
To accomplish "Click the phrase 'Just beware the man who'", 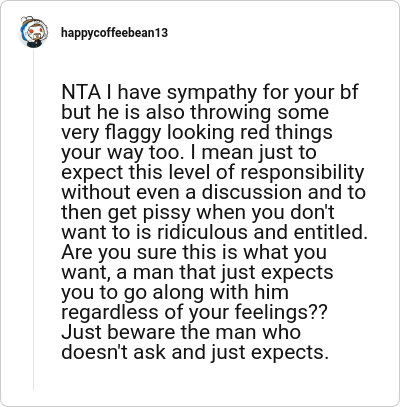I will pyautogui.click(x=181, y=332).
